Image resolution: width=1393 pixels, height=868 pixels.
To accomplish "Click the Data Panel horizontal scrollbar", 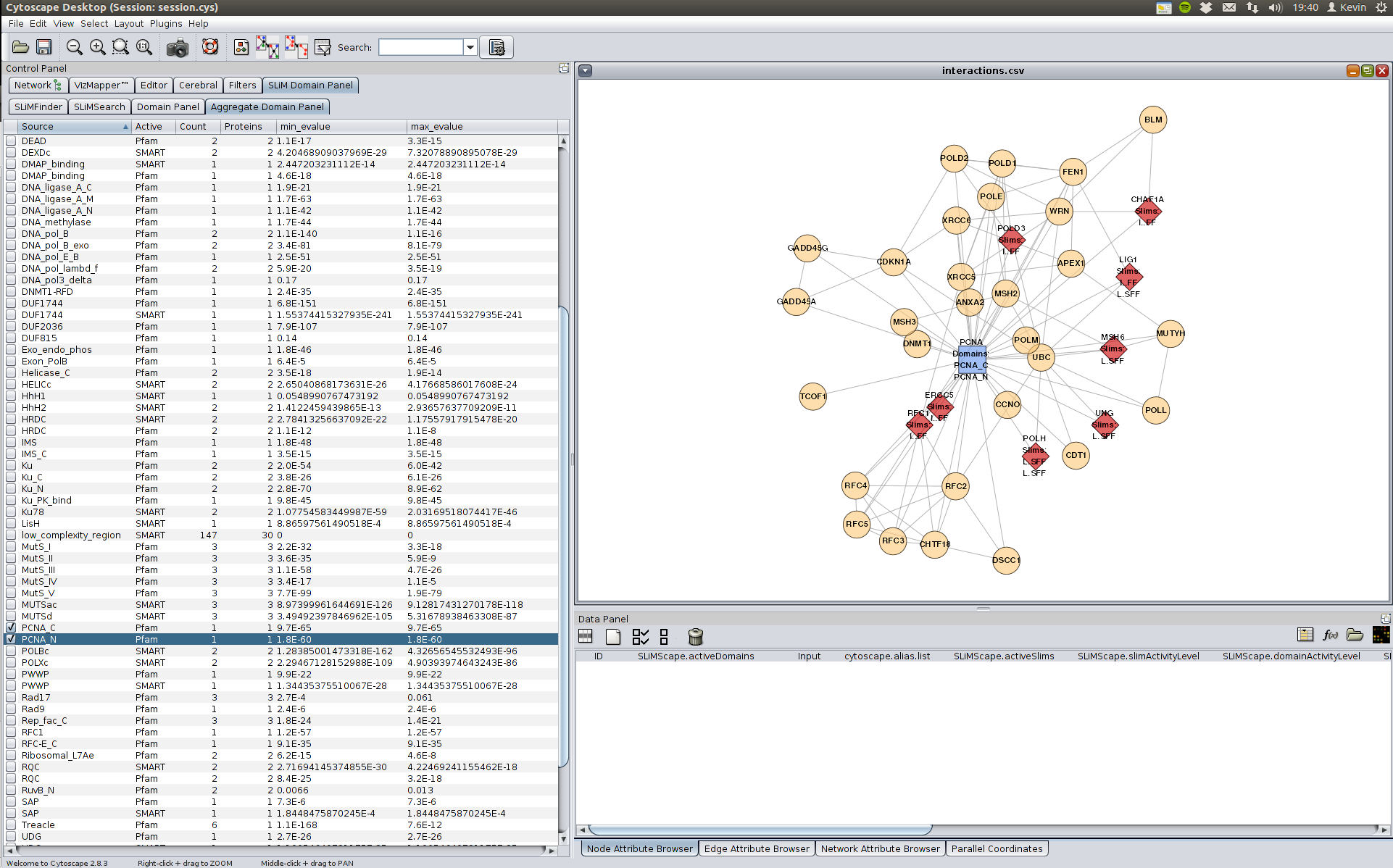I will click(760, 830).
